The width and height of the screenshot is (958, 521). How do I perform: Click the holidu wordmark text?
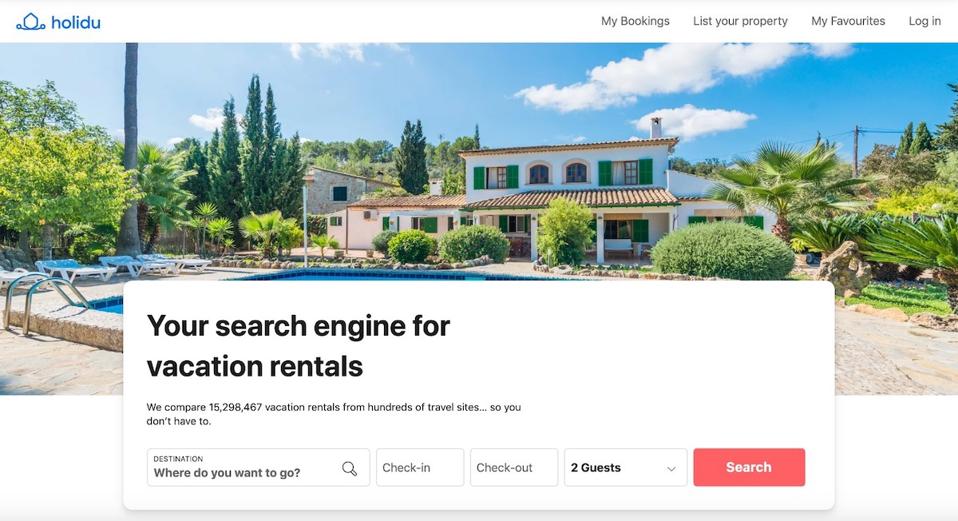coord(76,23)
